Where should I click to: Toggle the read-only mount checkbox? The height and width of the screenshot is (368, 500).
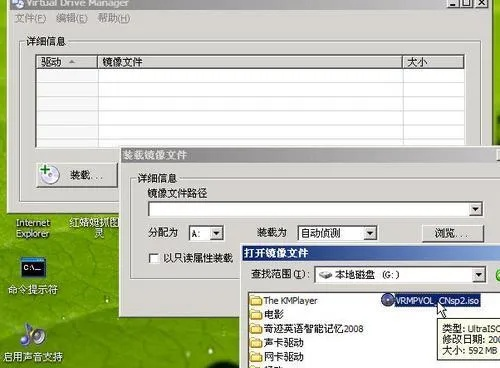click(x=154, y=258)
